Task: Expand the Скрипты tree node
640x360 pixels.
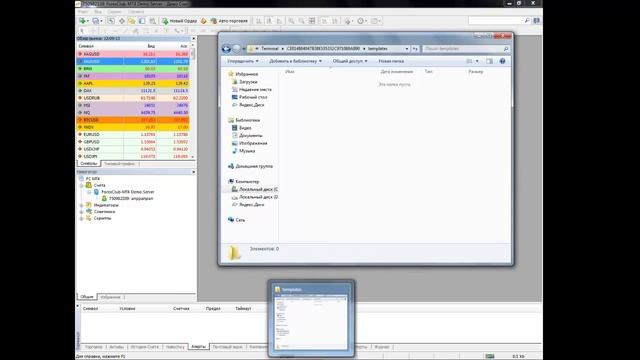Action: 81,218
